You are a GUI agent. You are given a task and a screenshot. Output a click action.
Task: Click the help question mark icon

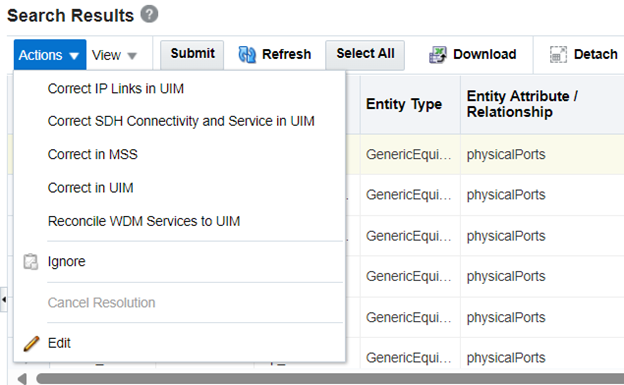coord(149,14)
